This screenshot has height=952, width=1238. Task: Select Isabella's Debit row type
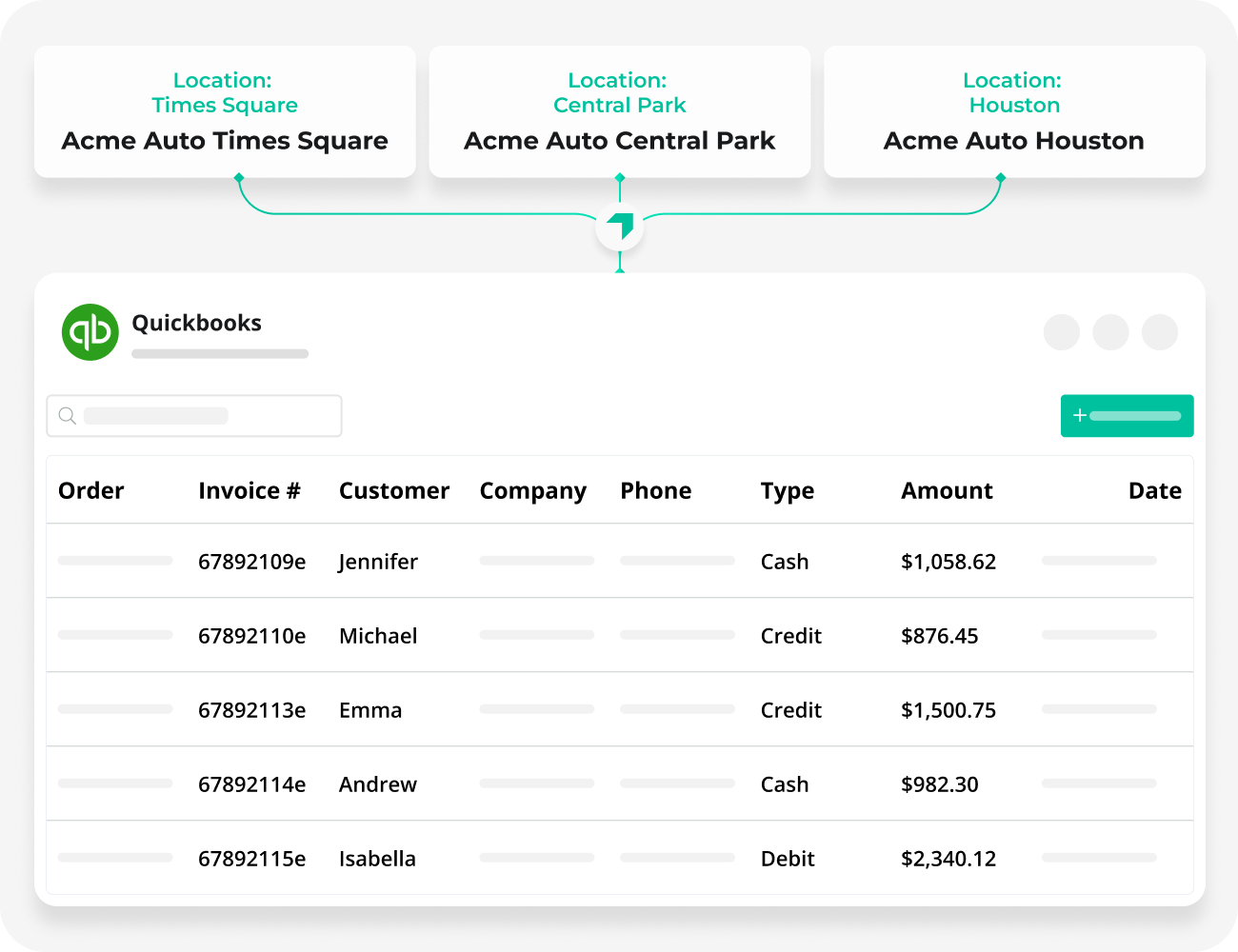(x=788, y=860)
